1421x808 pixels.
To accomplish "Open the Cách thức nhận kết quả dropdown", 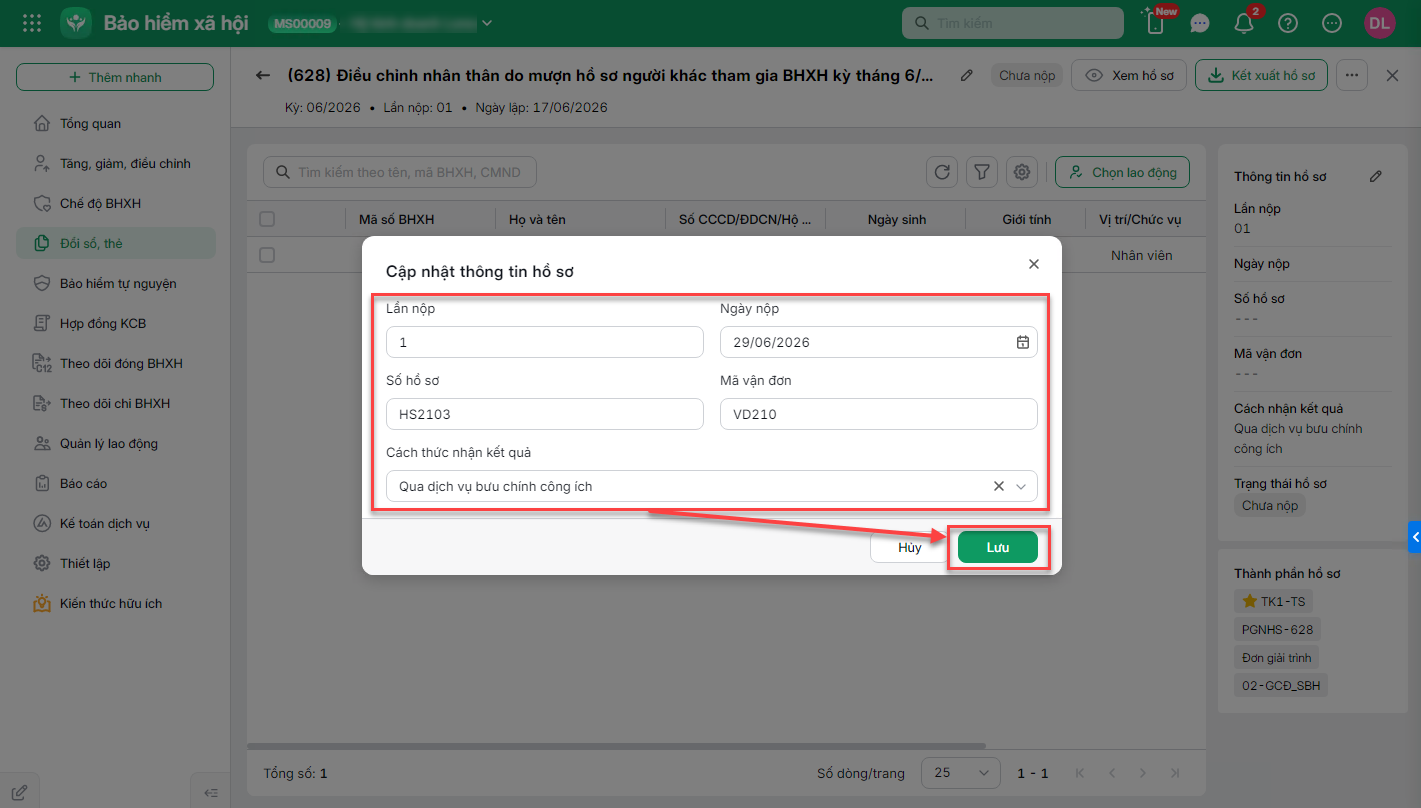I will tap(1021, 486).
